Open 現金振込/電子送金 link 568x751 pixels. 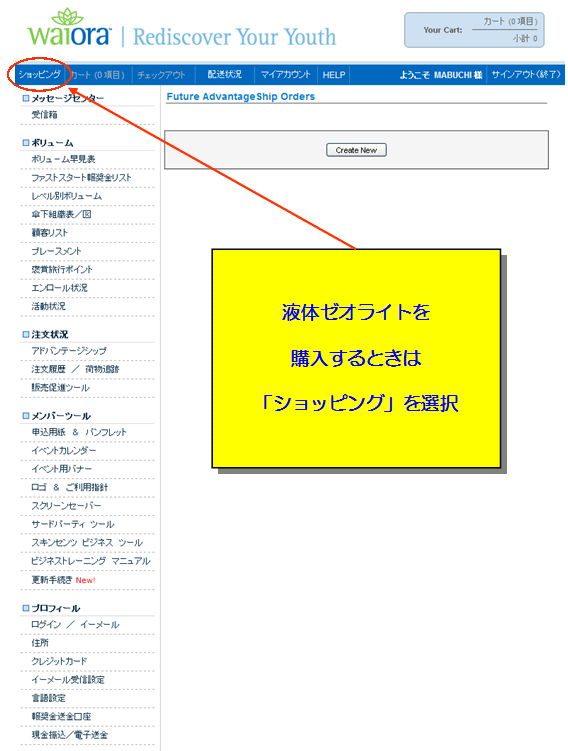coord(69,735)
